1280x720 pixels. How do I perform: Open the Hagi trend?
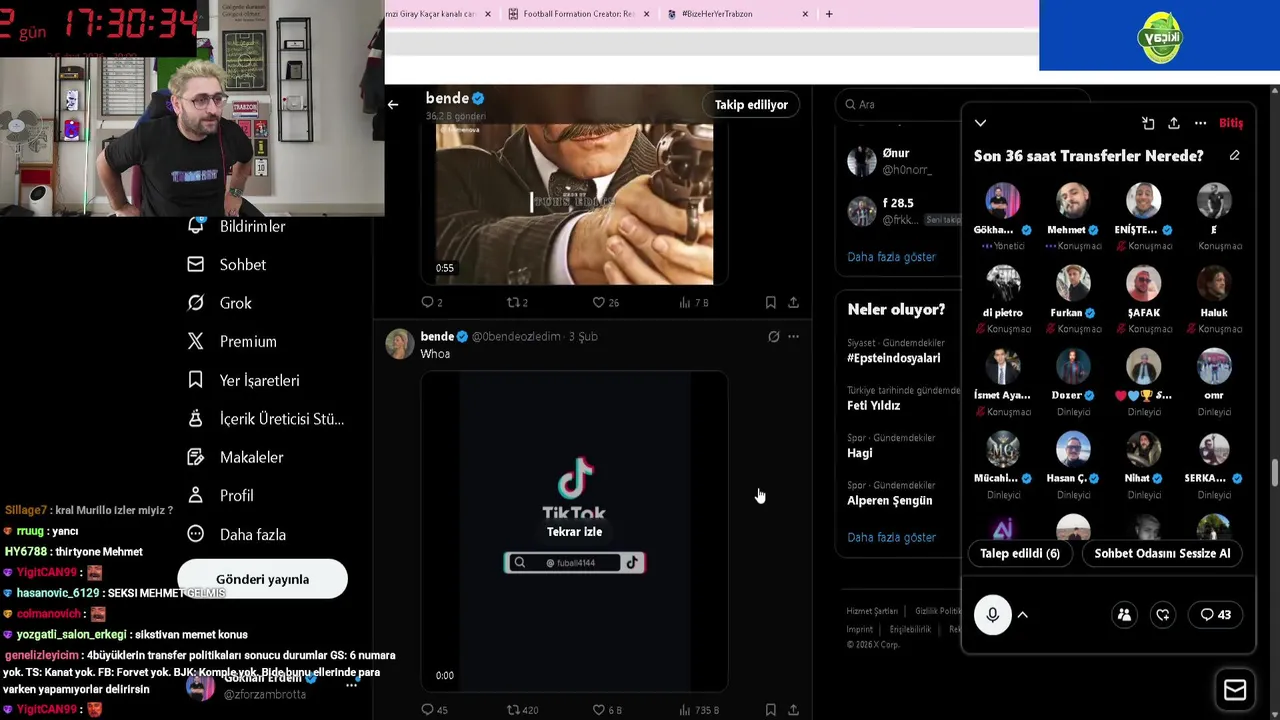coord(860,453)
